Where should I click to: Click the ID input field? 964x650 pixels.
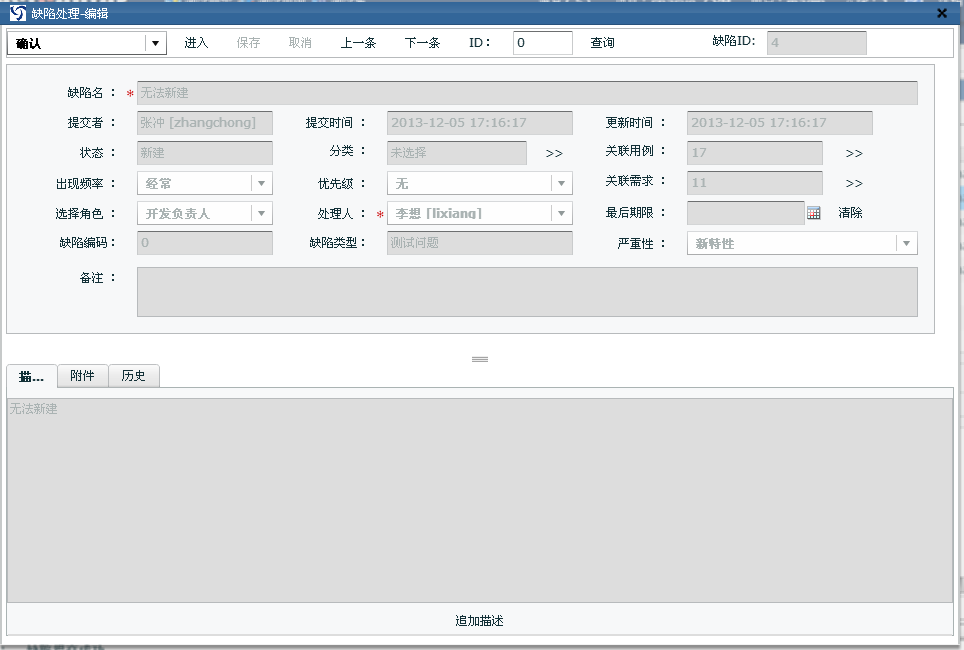(x=542, y=43)
